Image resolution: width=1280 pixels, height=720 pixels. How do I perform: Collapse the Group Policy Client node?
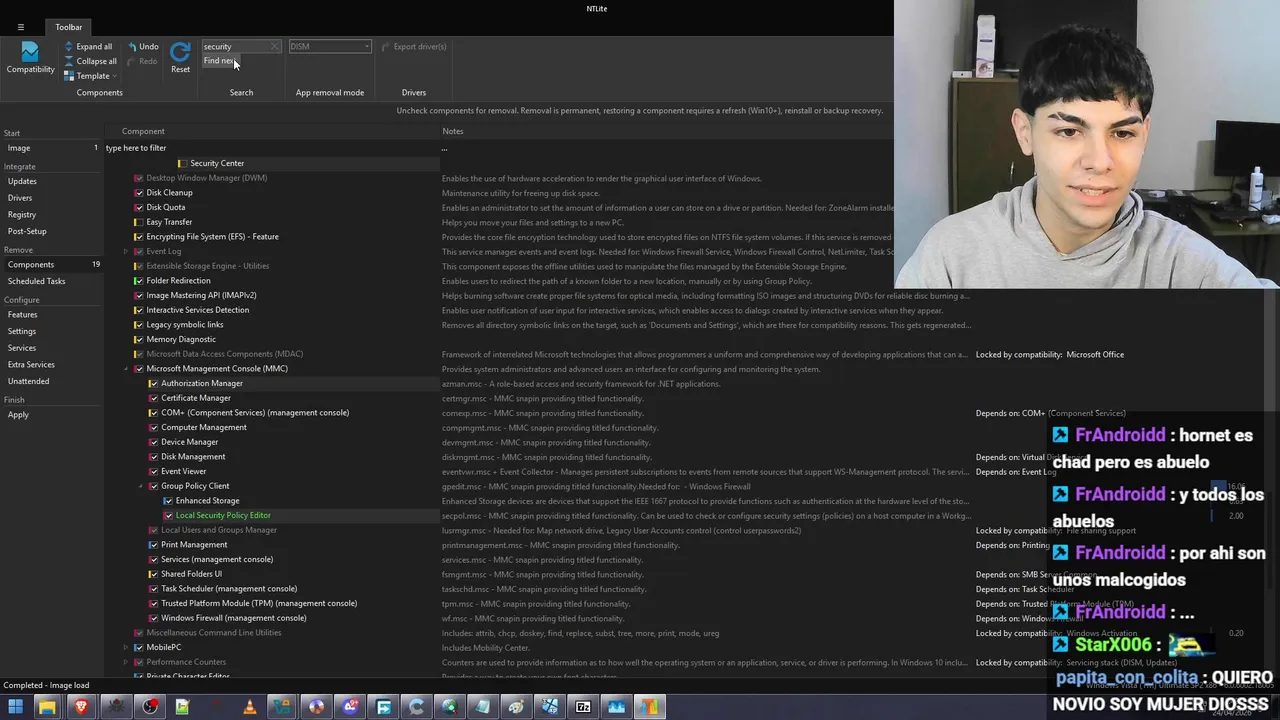coord(141,486)
